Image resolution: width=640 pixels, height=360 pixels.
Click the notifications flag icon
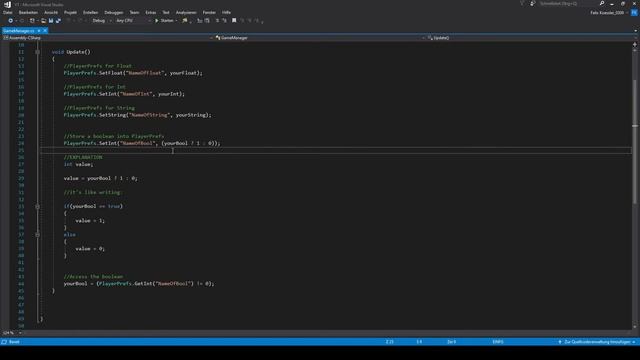click(522, 4)
